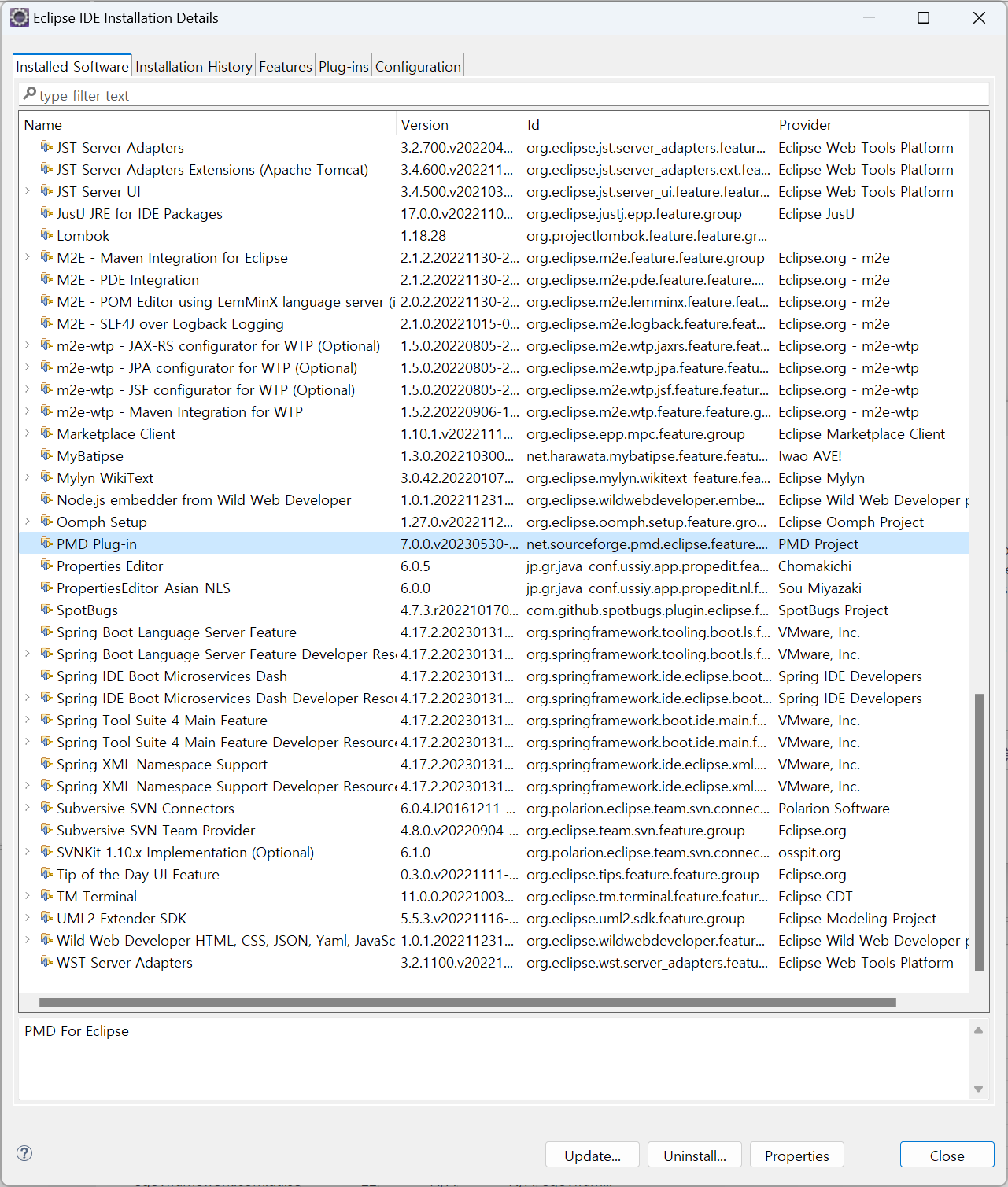Click the Update... button

592,1156
